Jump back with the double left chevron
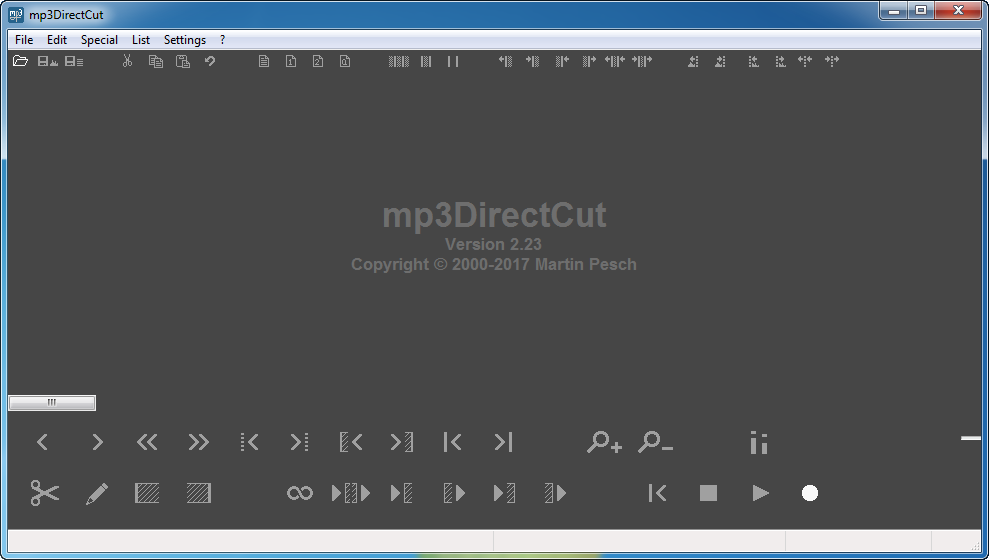 (x=147, y=442)
